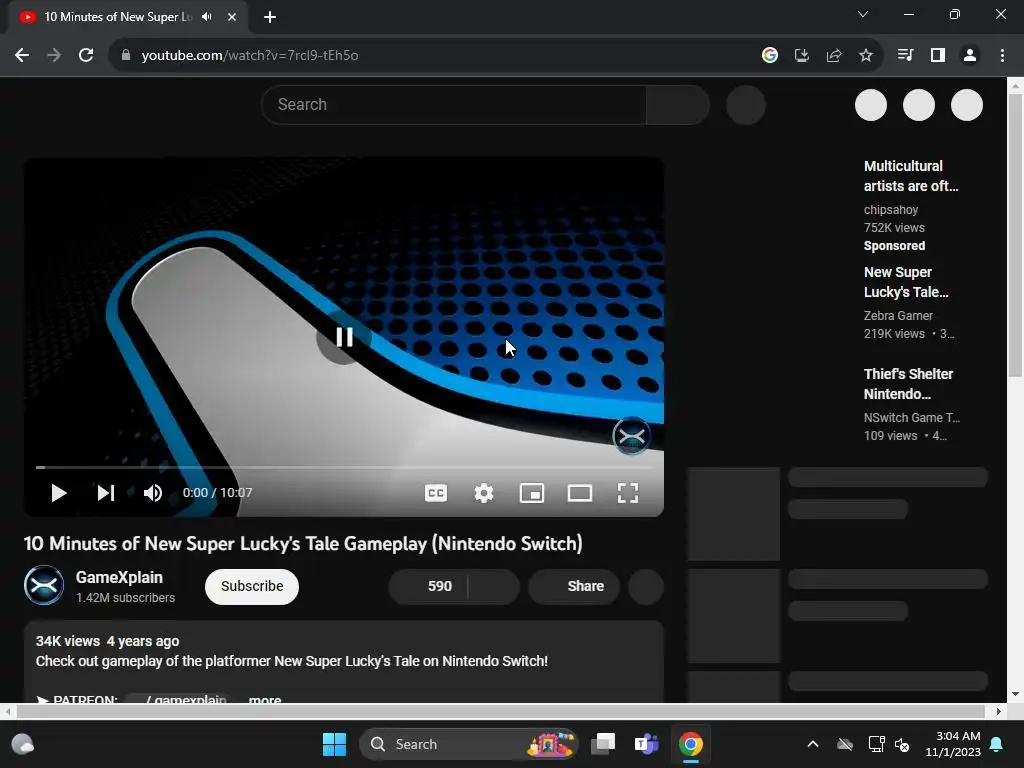Click the YouTube search field
This screenshot has width=1024, height=768.
pos(454,104)
